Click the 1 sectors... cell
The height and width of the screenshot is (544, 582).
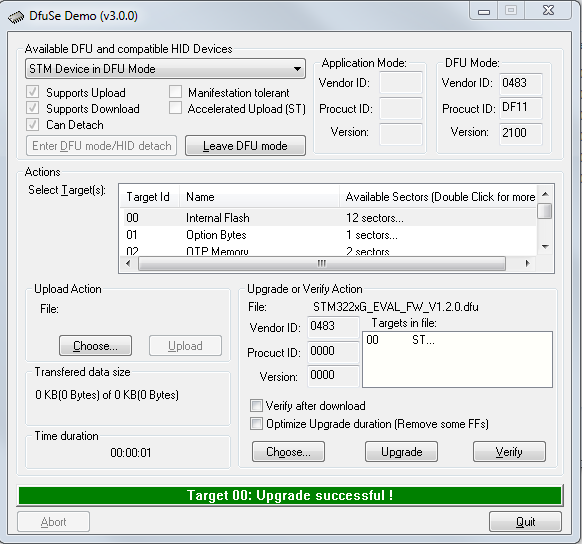click(372, 235)
